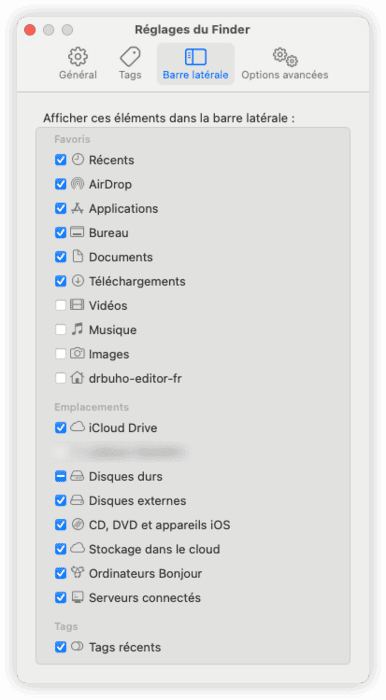This screenshot has width=386, height=700.
Task: Uncheck the Récents checkbox
Action: 61,159
